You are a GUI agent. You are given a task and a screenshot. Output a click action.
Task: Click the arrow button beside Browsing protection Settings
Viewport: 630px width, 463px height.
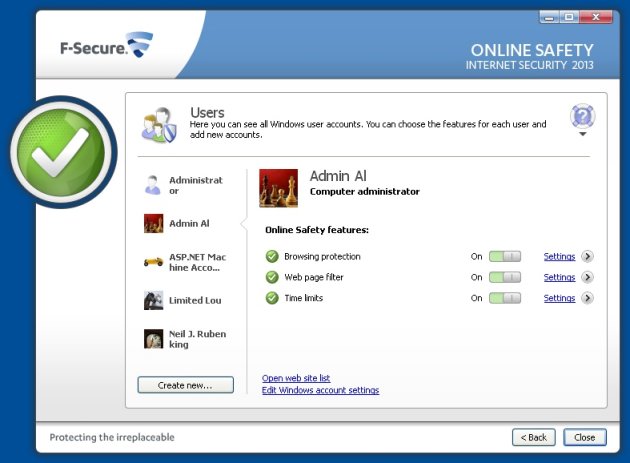point(587,256)
